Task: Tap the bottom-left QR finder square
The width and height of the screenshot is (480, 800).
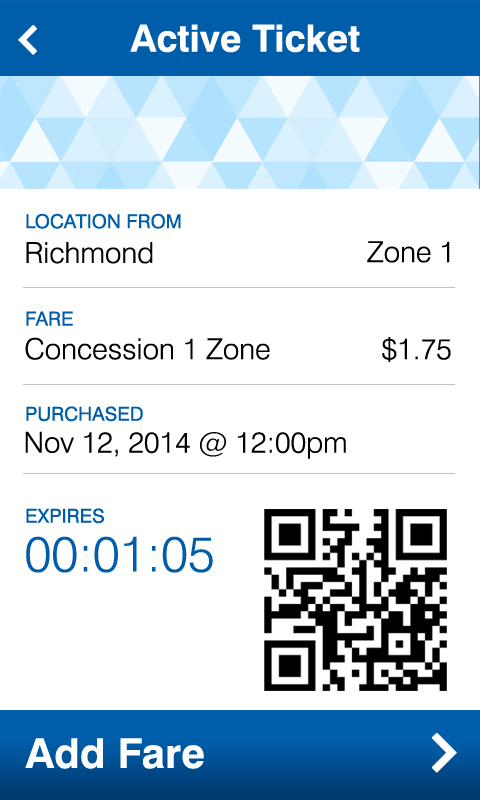Action: (289, 666)
